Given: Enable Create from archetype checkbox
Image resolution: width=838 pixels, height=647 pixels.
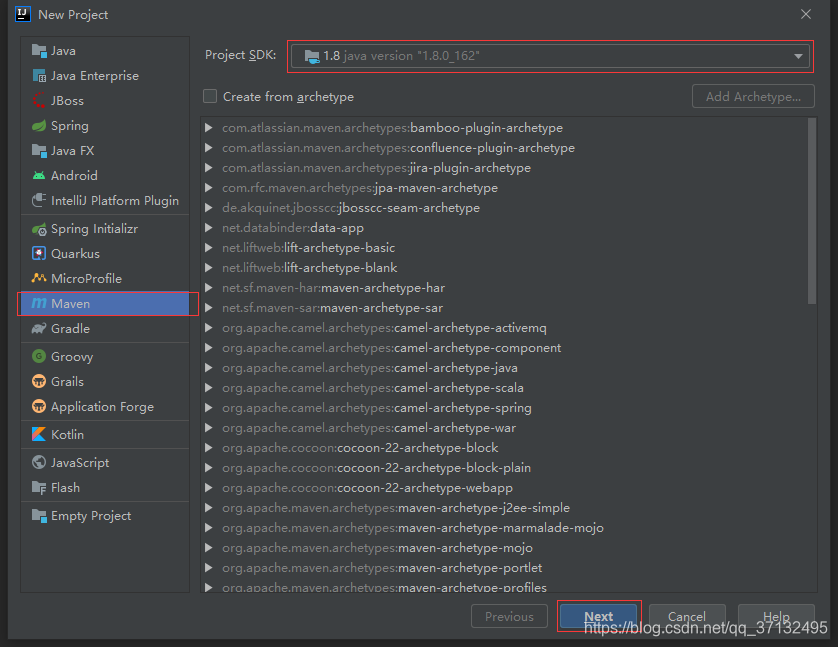Looking at the screenshot, I should 210,96.
